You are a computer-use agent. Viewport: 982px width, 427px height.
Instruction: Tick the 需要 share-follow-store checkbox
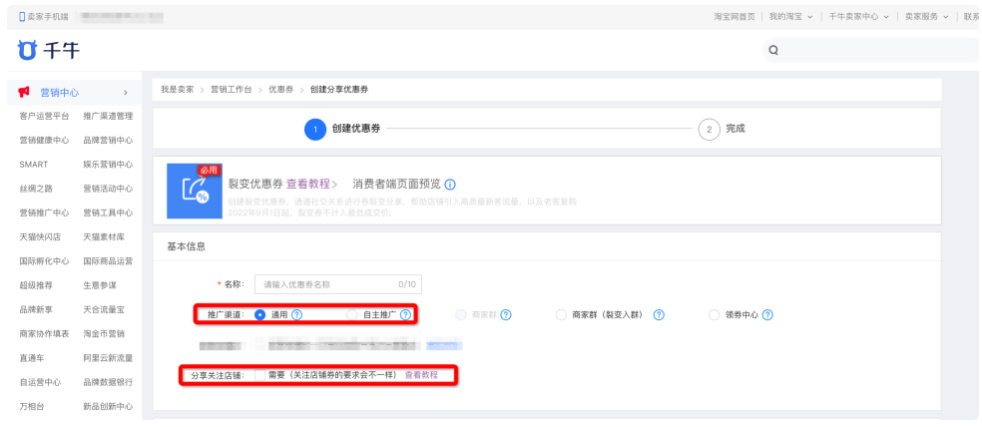[260, 375]
